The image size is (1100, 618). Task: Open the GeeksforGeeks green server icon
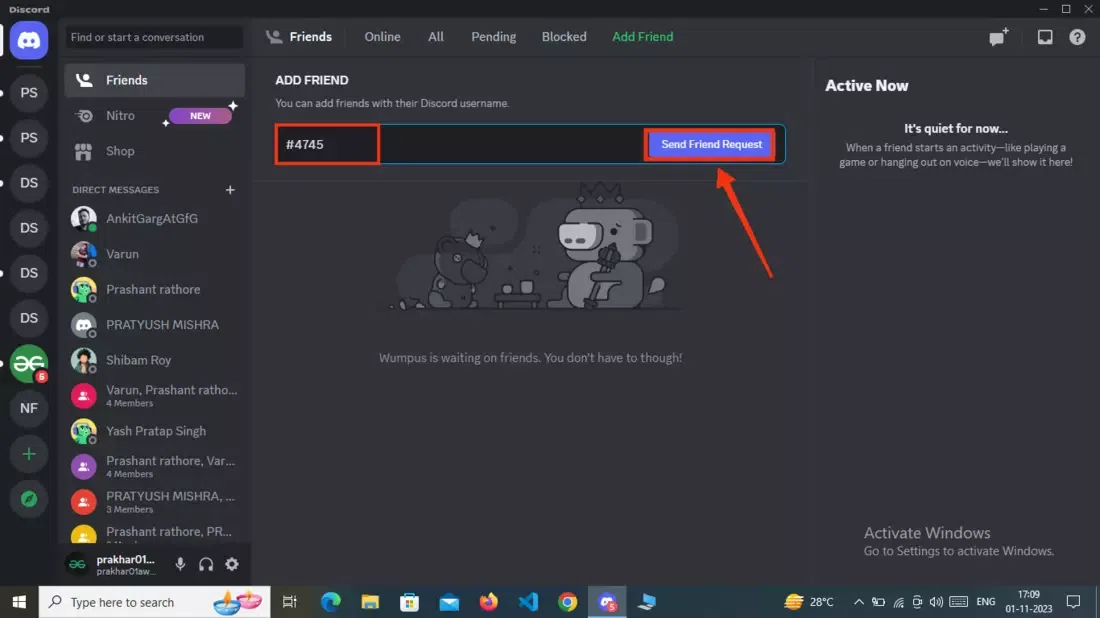pos(29,363)
